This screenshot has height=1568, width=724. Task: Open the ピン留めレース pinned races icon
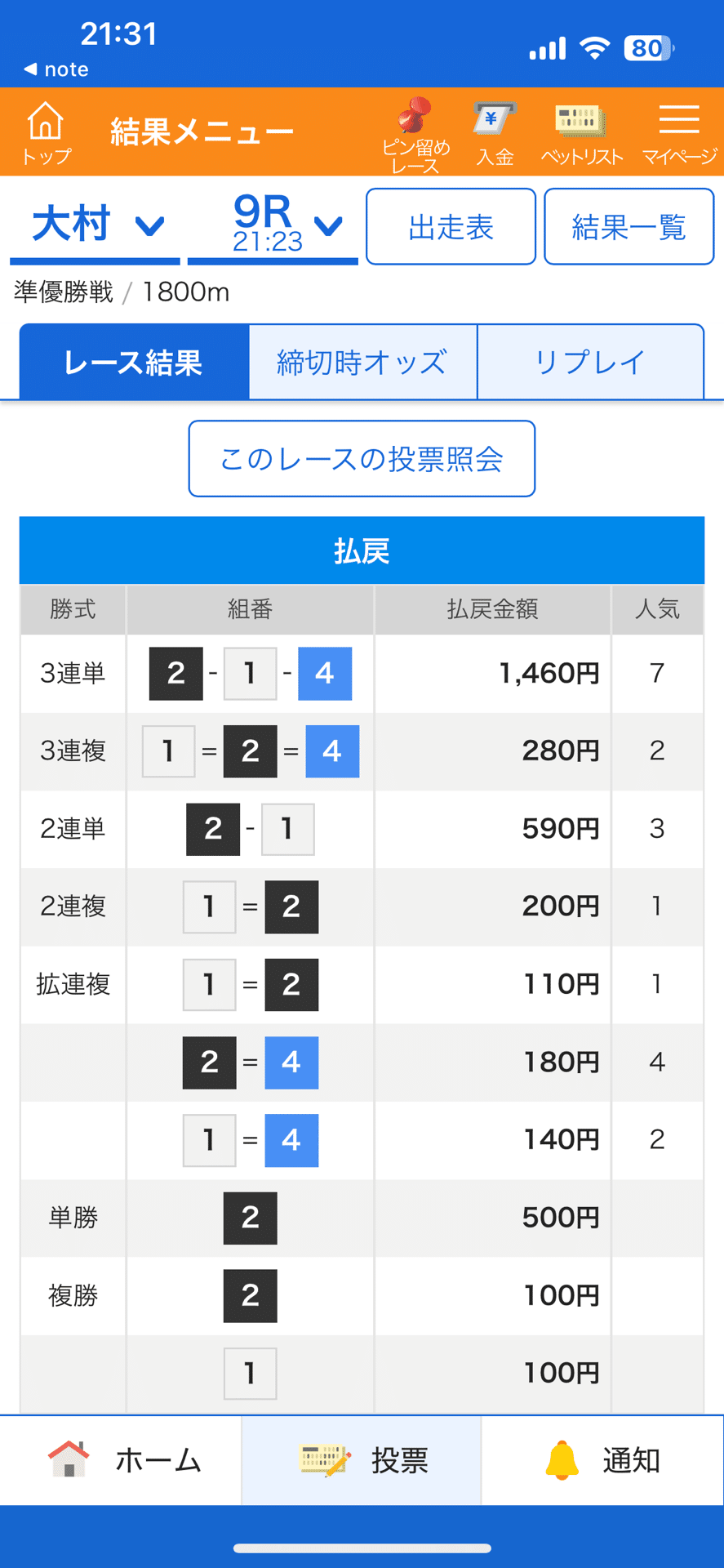tap(411, 131)
